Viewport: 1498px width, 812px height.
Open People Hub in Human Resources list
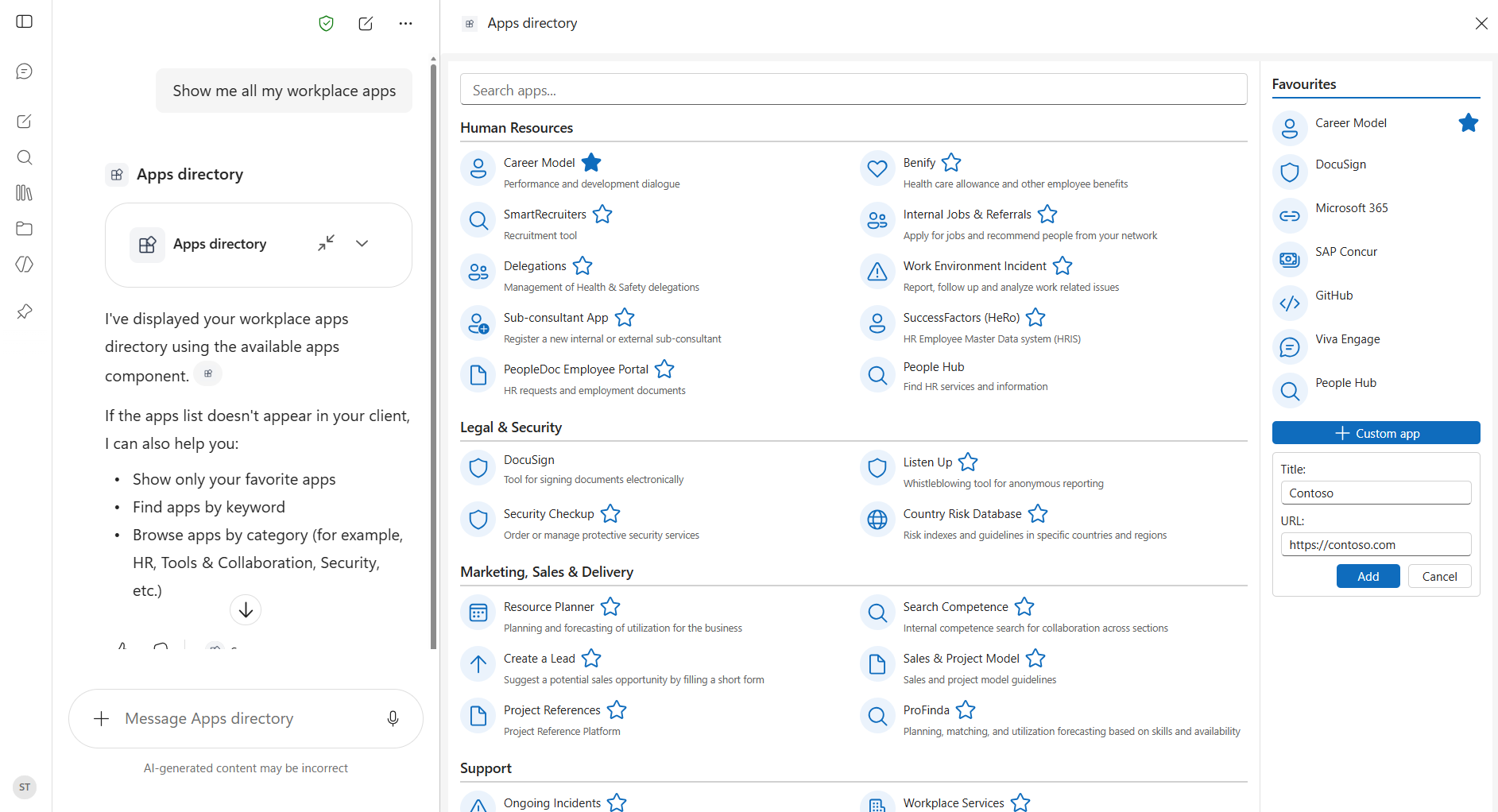click(934, 367)
